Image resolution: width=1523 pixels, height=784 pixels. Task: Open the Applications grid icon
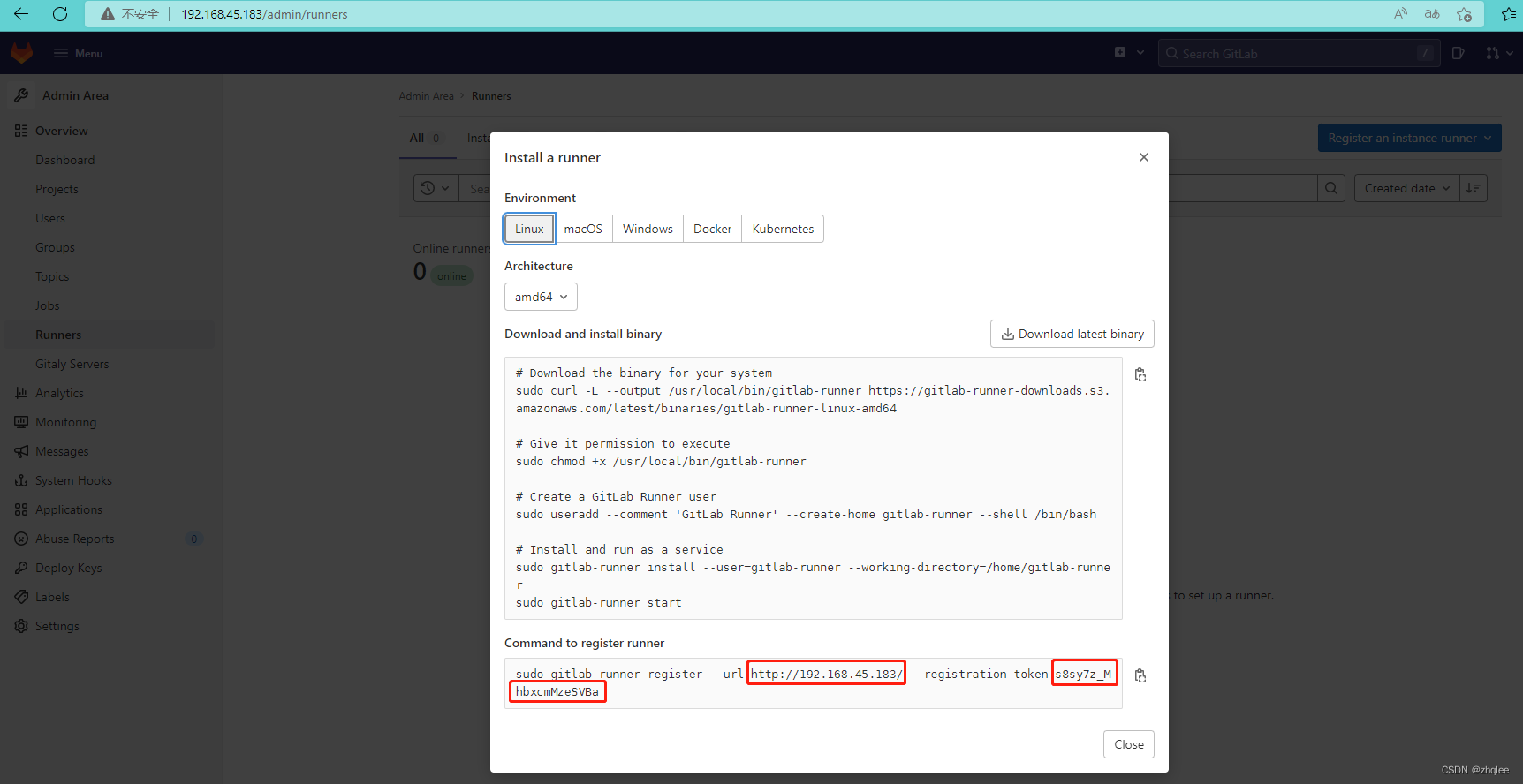21,509
